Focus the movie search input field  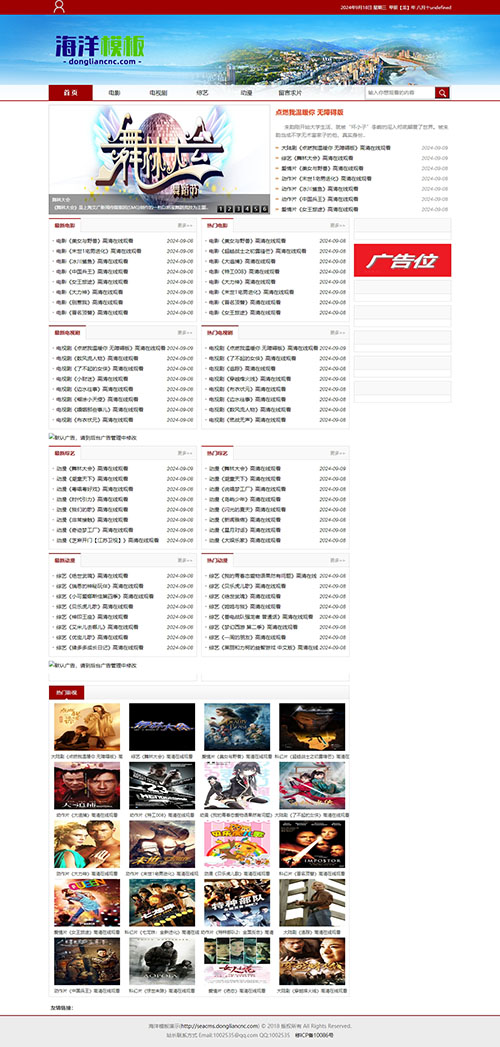tap(400, 93)
